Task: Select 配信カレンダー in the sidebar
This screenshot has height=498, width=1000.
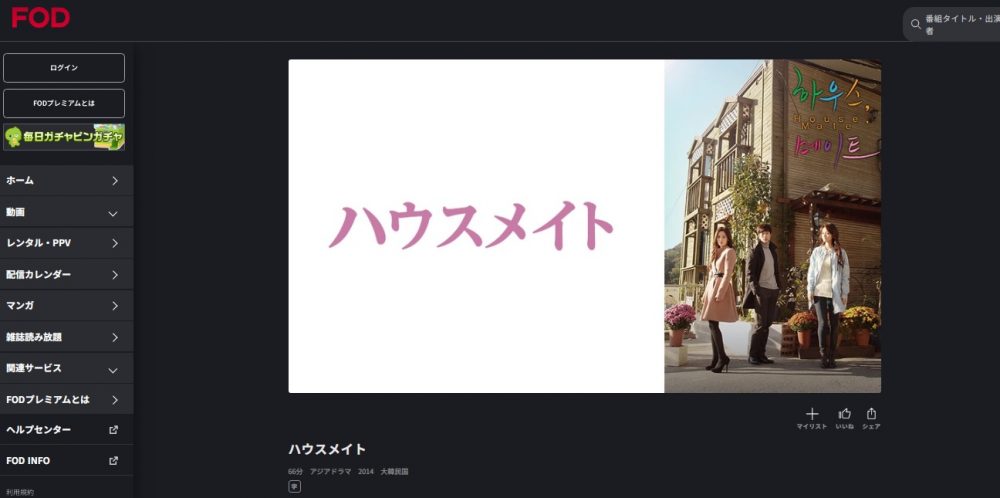Action: click(66, 275)
